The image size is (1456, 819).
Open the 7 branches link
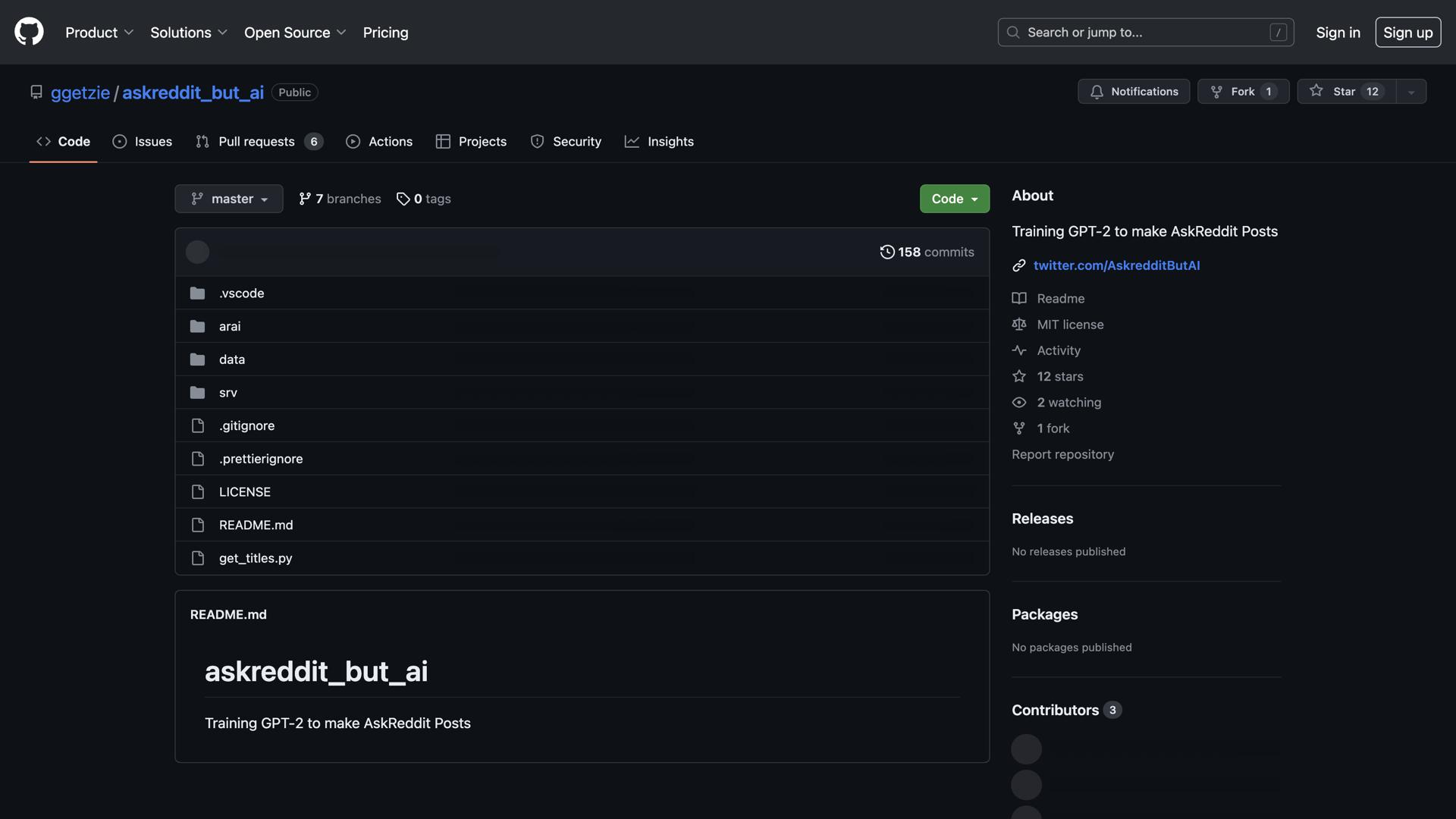pyautogui.click(x=340, y=199)
